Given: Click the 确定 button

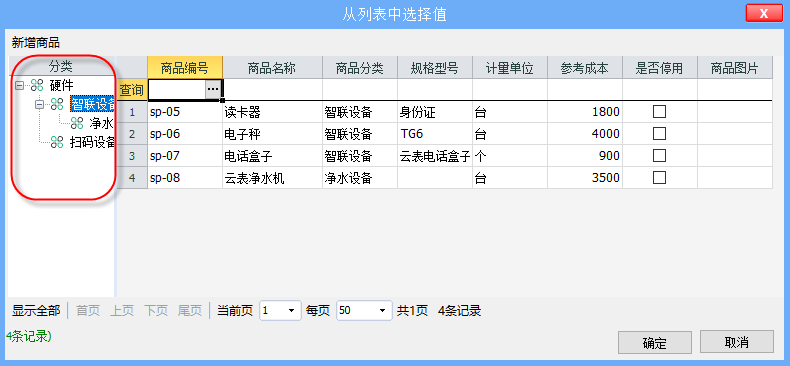Looking at the screenshot, I should tap(655, 343).
